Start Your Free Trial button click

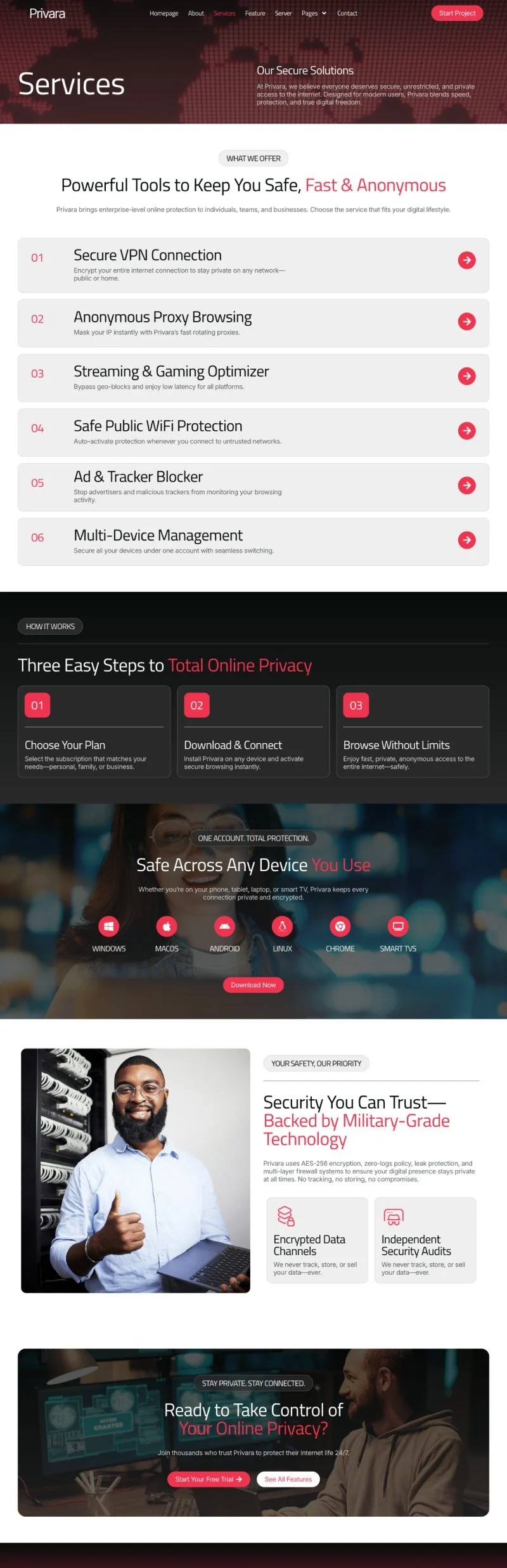209,1479
